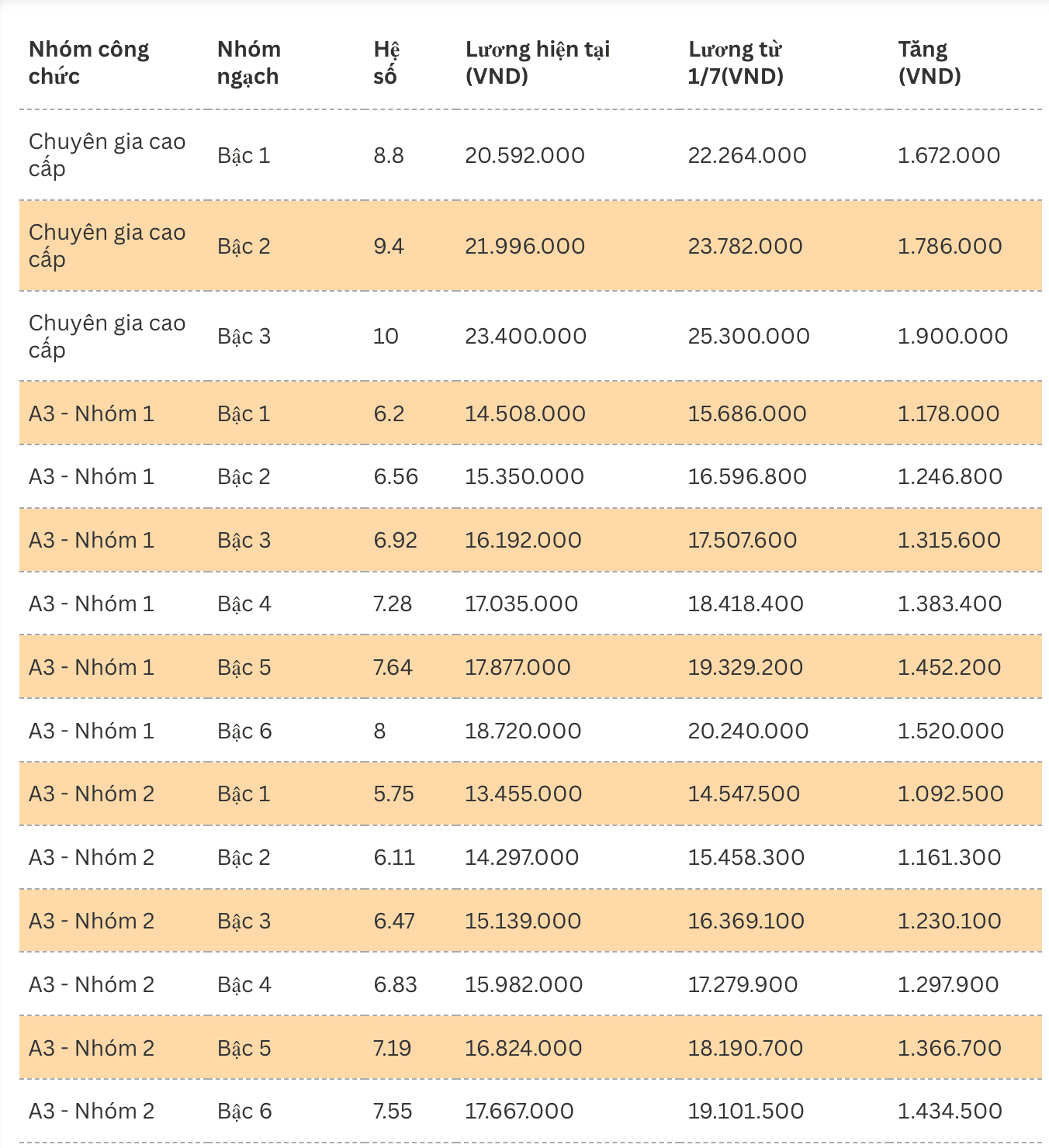1049x1148 pixels.
Task: Click coefficient value 6.92
Action: 395,540
